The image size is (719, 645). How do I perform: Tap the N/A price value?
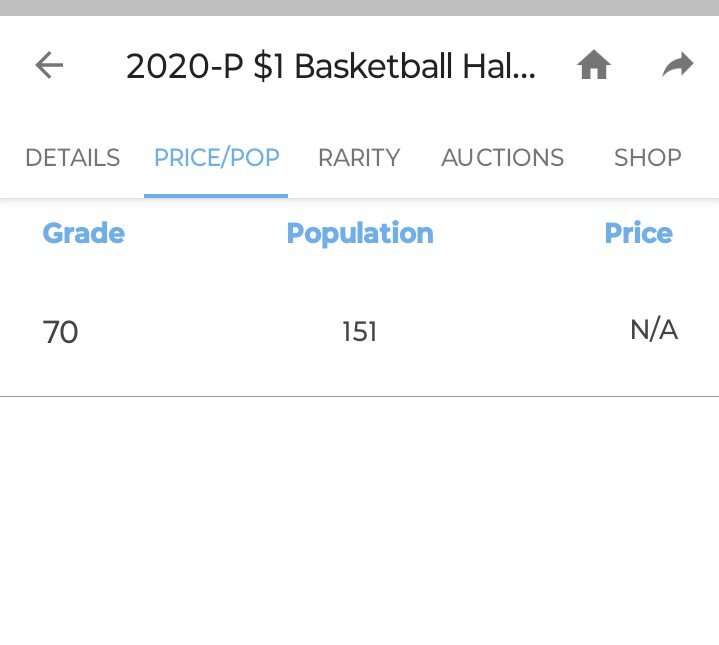tap(654, 330)
